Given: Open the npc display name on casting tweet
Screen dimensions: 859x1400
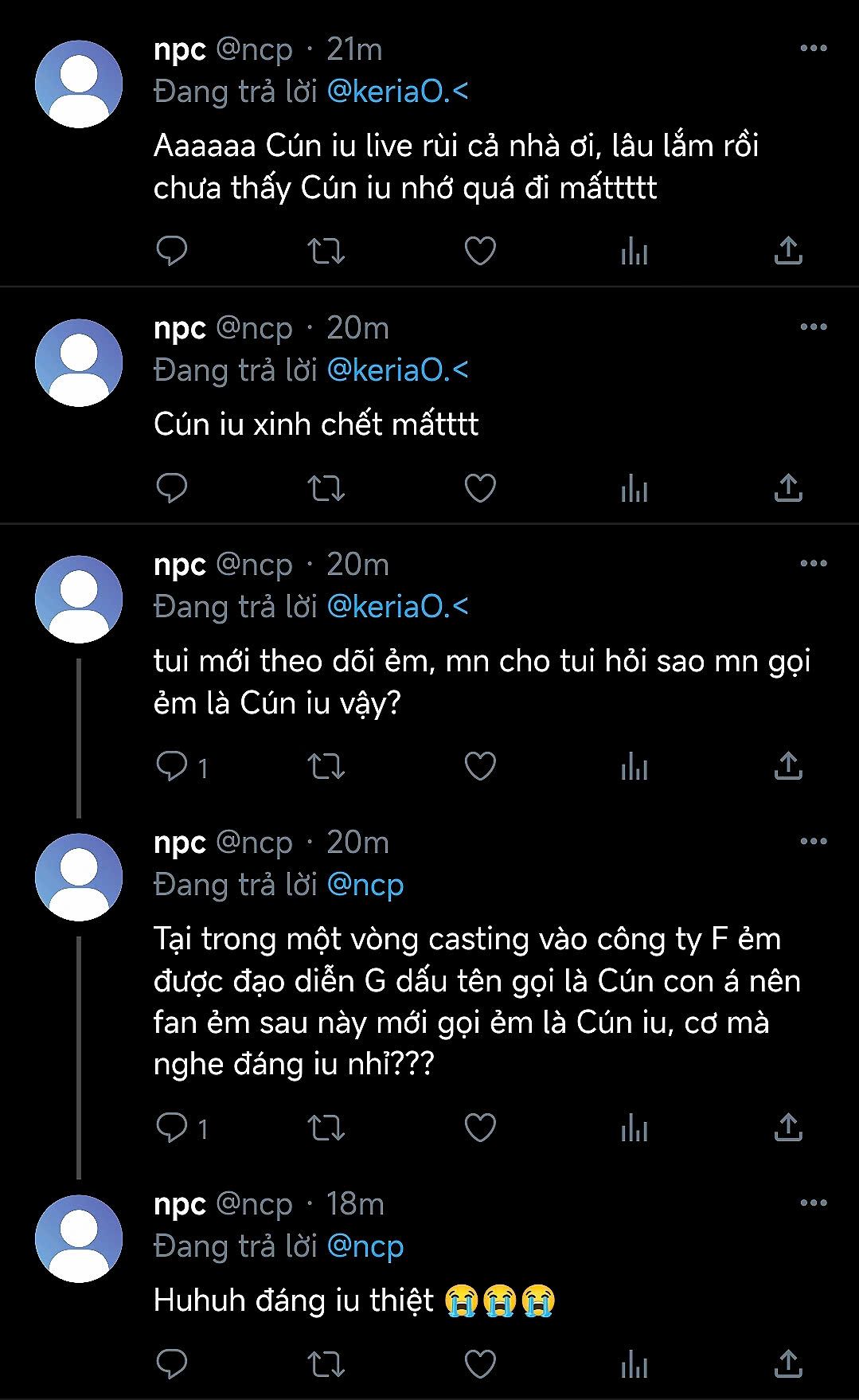Looking at the screenshot, I should tap(179, 843).
